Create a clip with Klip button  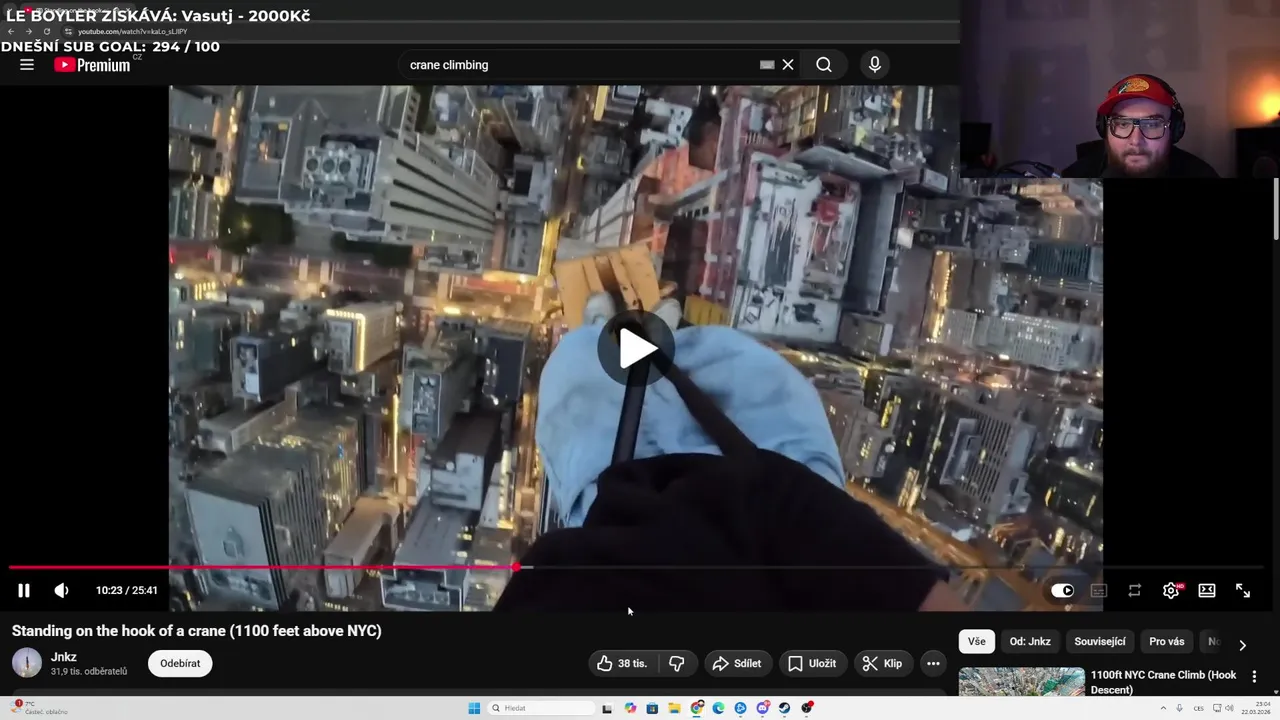(x=883, y=663)
